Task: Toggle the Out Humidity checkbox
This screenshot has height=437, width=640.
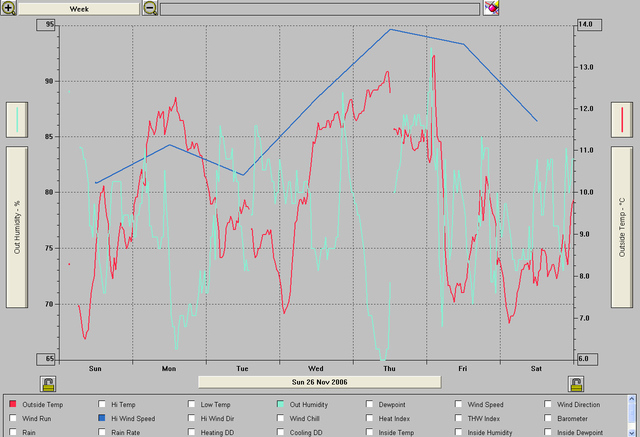Action: coord(280,404)
